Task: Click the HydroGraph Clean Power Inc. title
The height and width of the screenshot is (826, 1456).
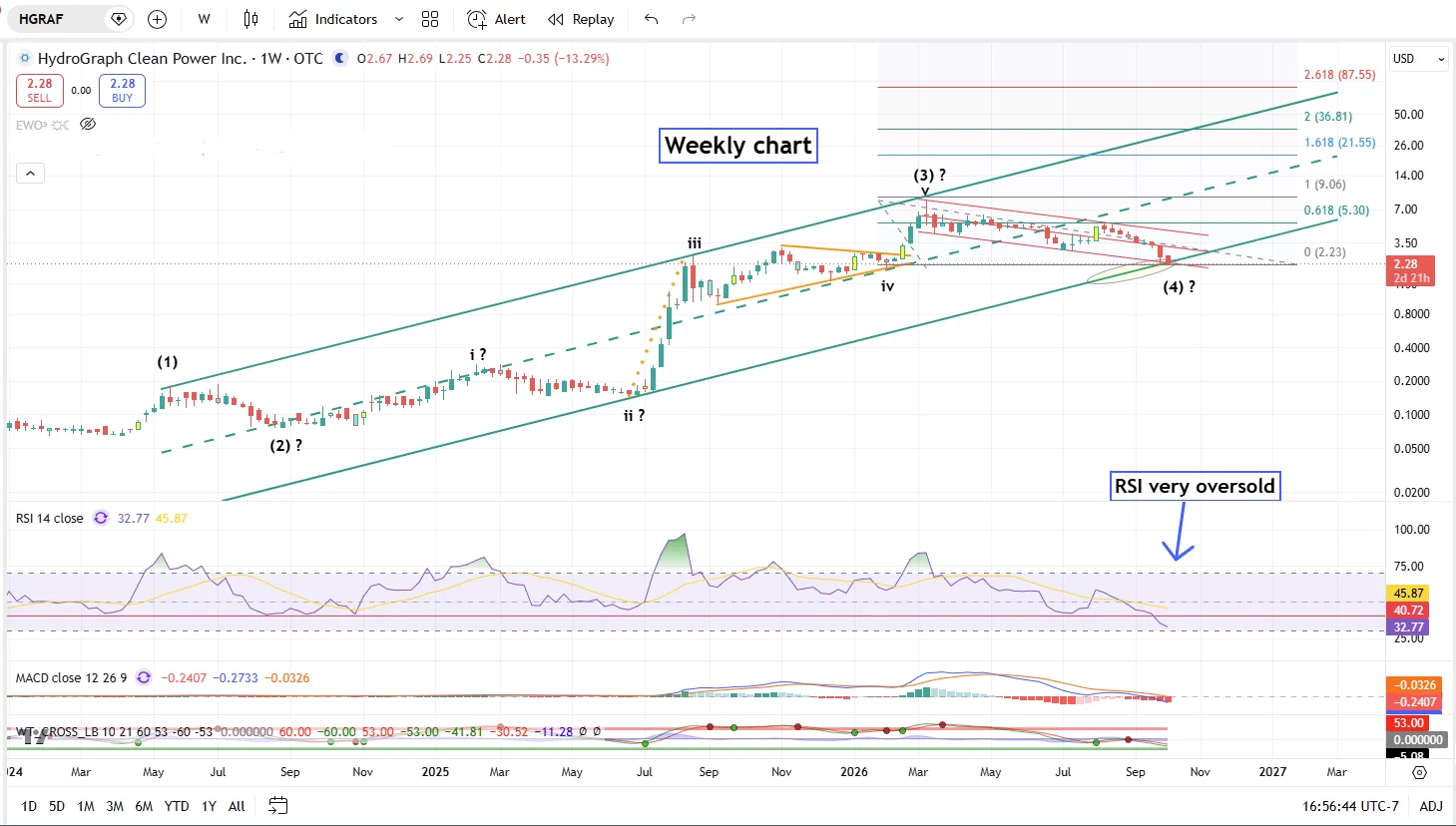Action: (x=142, y=59)
